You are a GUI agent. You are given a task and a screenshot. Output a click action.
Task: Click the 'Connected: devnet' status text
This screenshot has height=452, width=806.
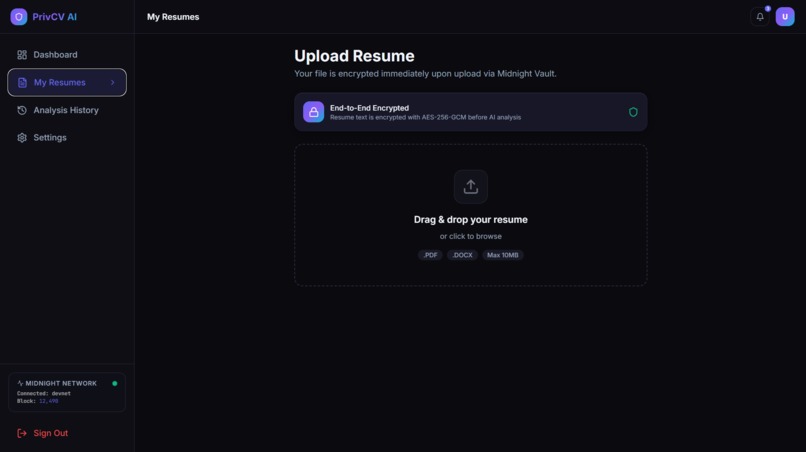coord(44,393)
